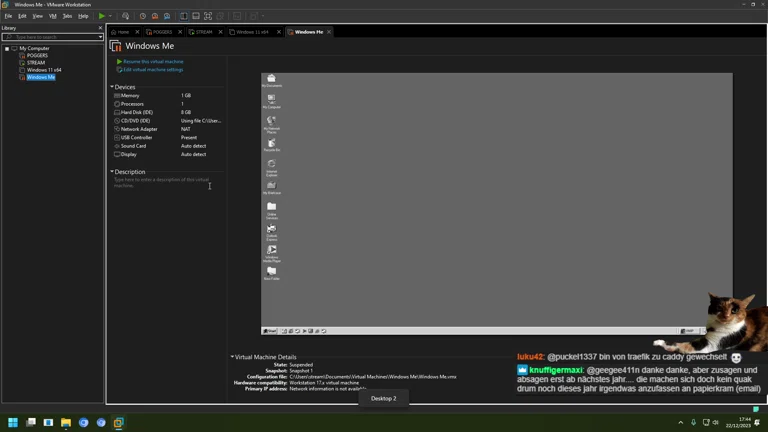Click the Windows Start button on taskbar
The width and height of the screenshot is (768, 432).
[13, 422]
